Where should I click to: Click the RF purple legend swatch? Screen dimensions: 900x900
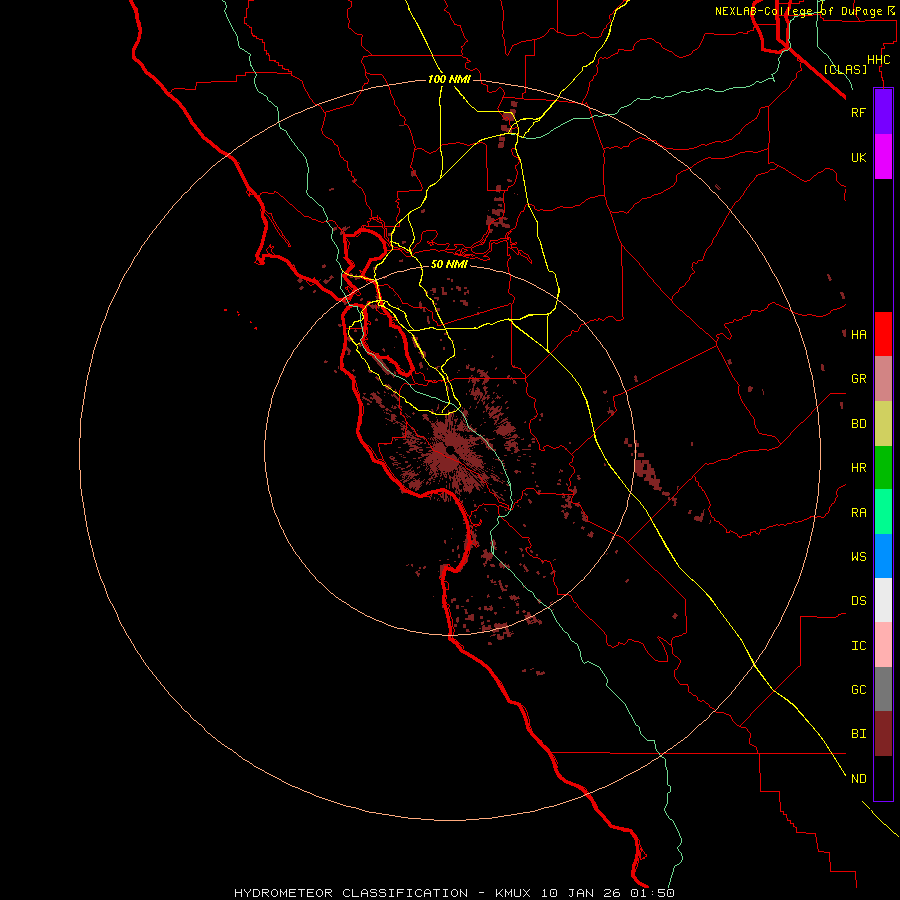pyautogui.click(x=883, y=112)
